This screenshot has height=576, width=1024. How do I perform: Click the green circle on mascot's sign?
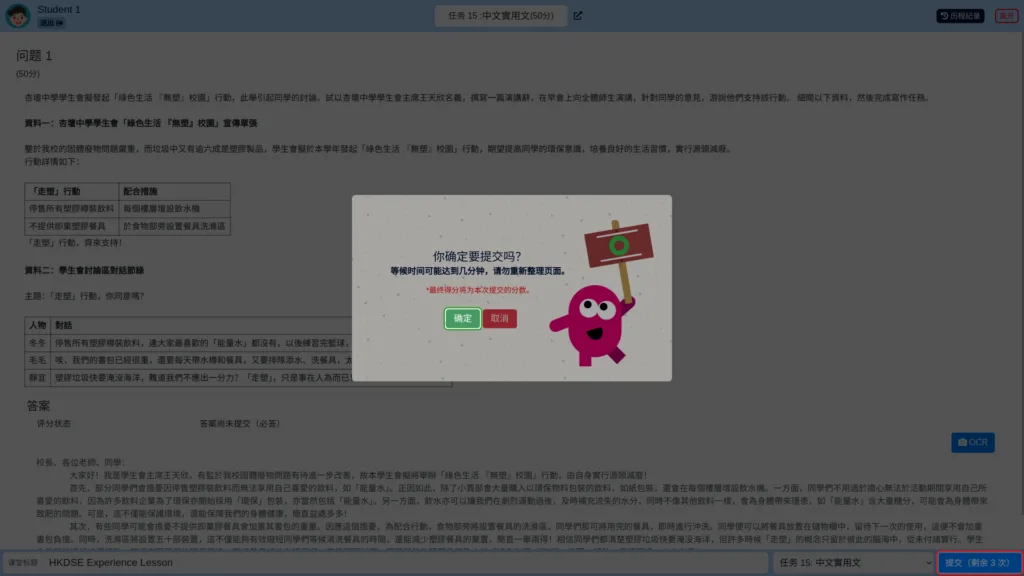tap(618, 246)
